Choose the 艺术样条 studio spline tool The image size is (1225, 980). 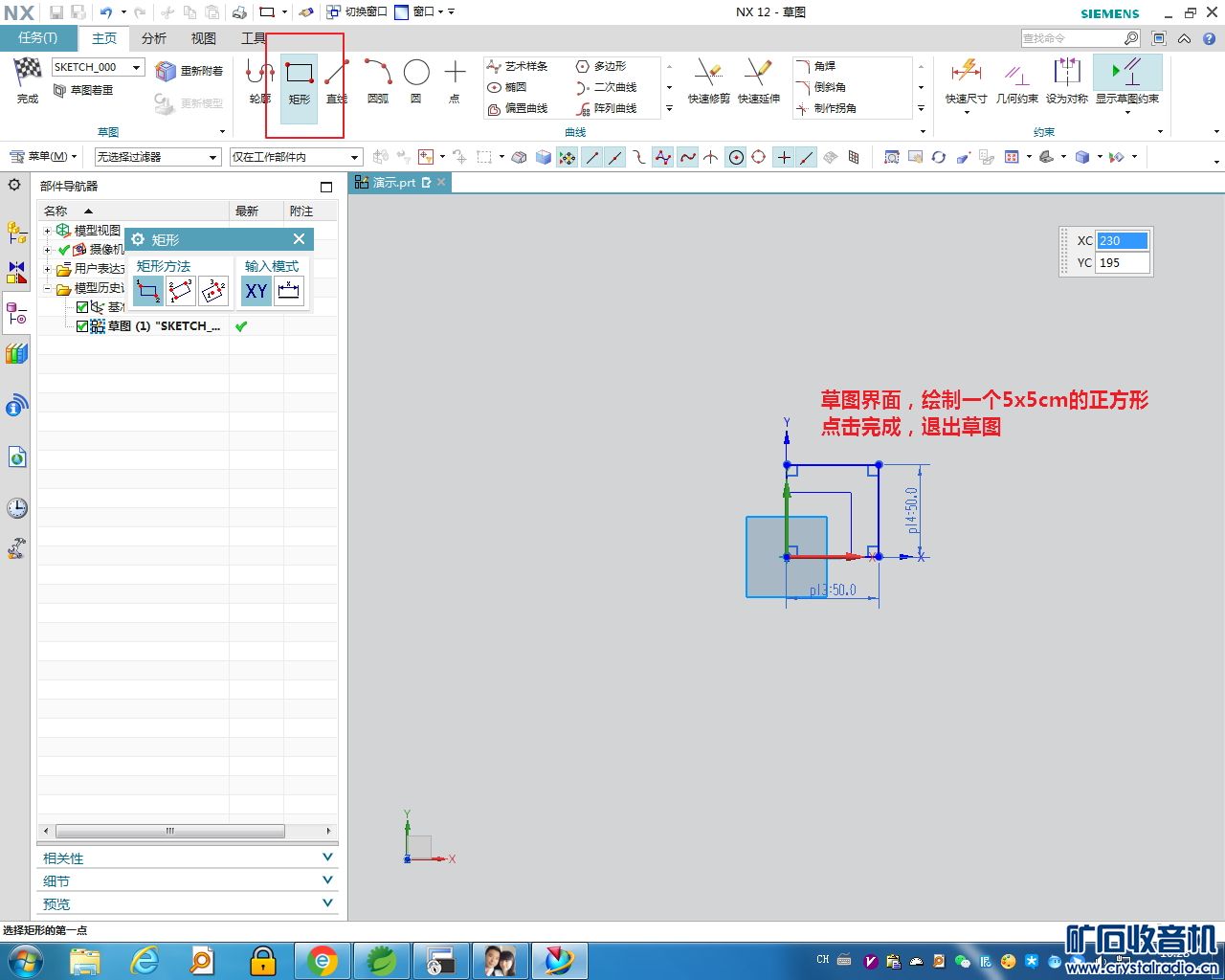coord(518,66)
